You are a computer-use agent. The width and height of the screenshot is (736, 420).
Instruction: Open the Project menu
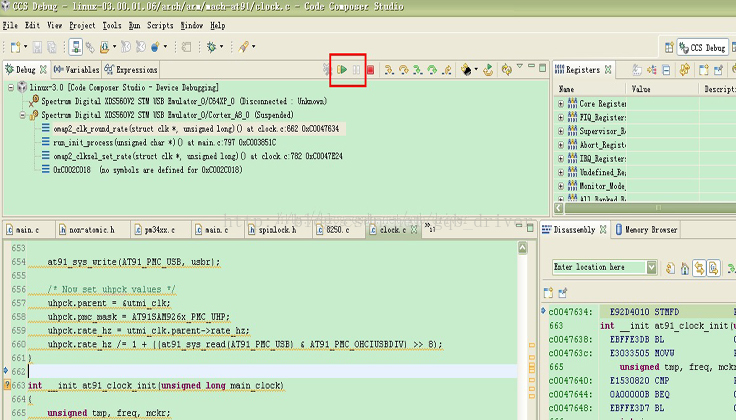pos(82,25)
